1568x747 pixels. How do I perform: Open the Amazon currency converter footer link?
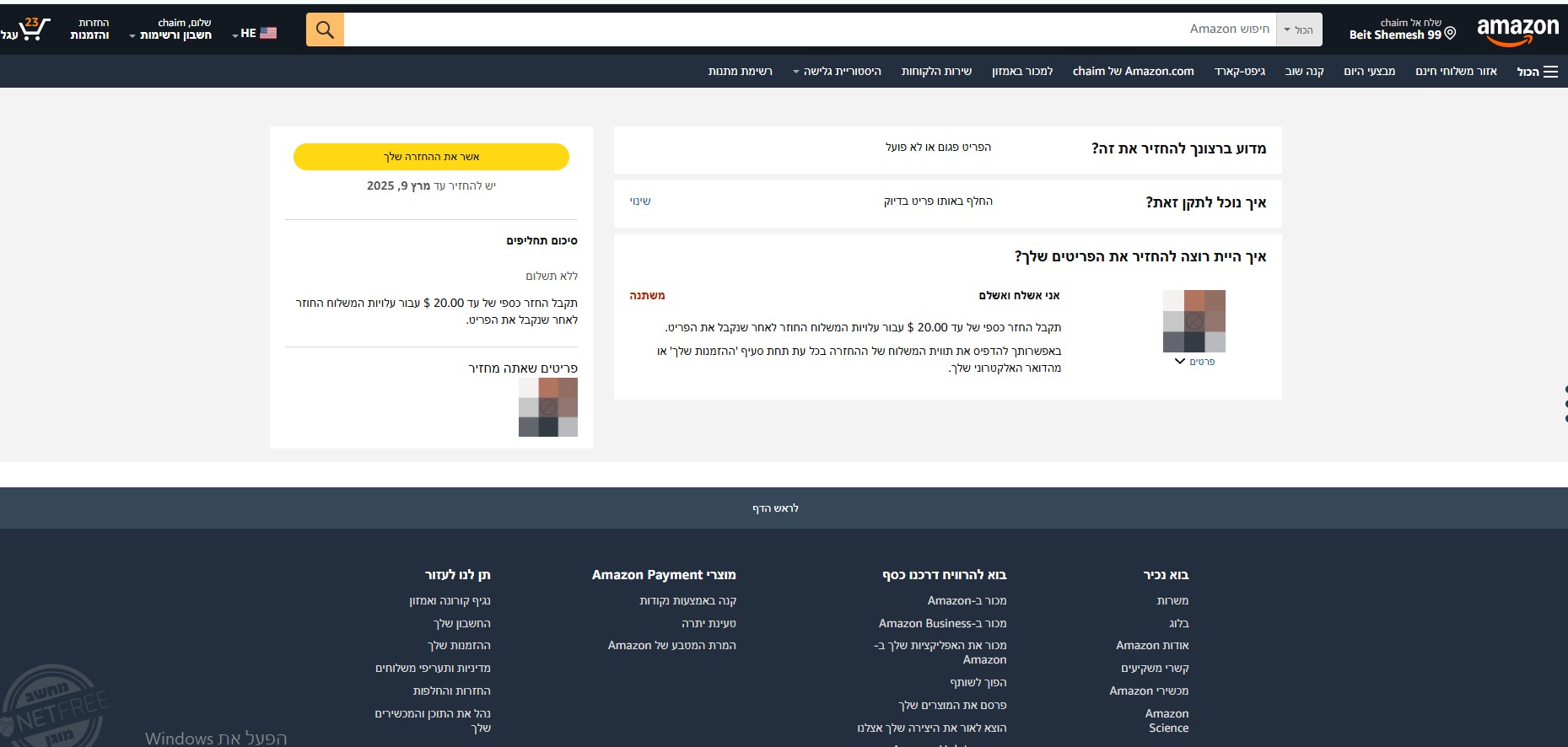click(671, 646)
